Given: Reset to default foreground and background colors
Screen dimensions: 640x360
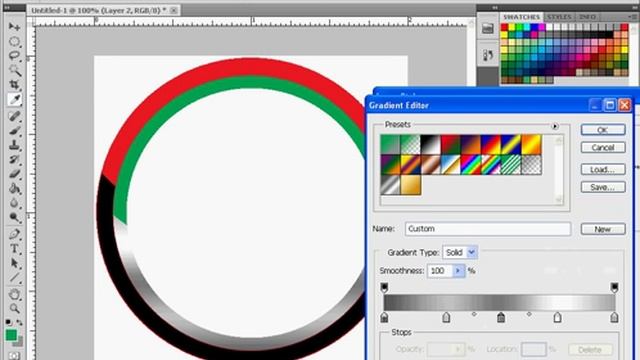Looking at the screenshot, I should tap(8, 322).
